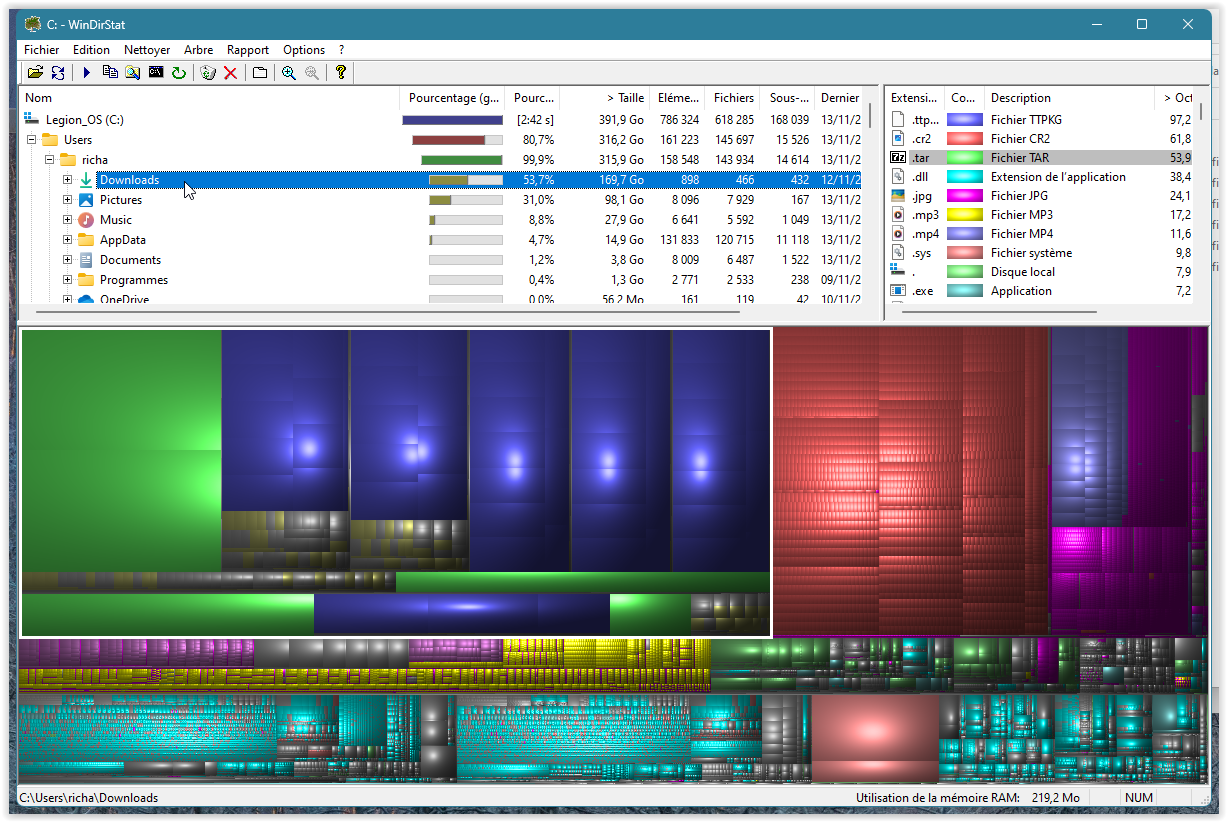Click the zoom in magnifier icon
The image size is (1227, 822).
[289, 72]
